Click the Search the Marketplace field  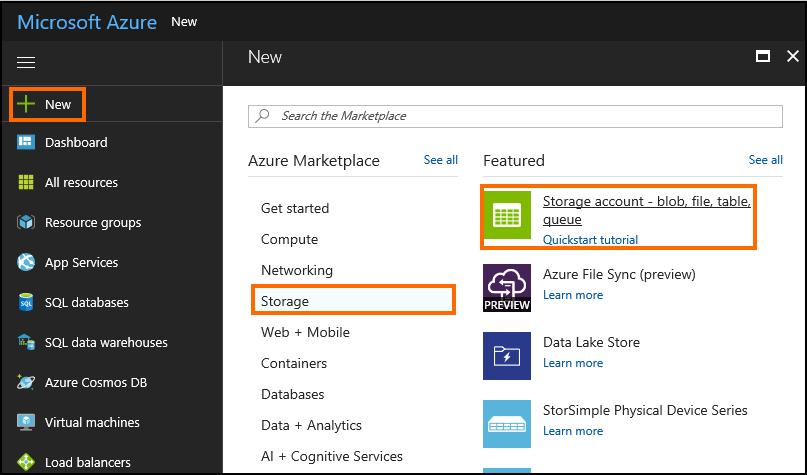click(x=515, y=116)
